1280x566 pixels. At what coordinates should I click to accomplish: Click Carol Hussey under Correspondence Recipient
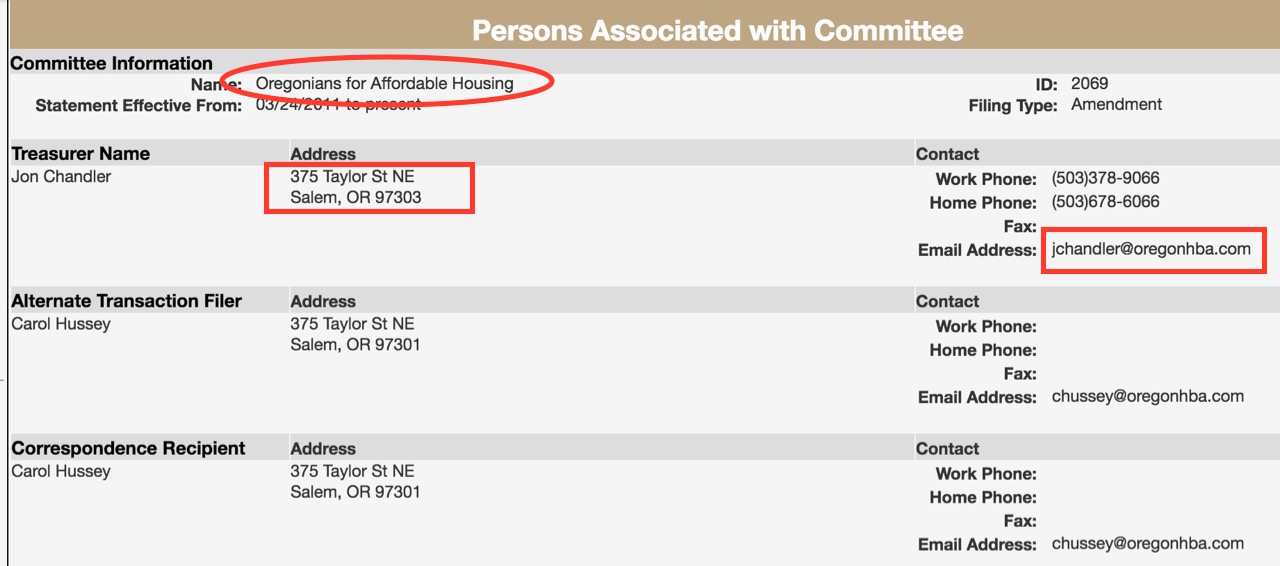61,471
